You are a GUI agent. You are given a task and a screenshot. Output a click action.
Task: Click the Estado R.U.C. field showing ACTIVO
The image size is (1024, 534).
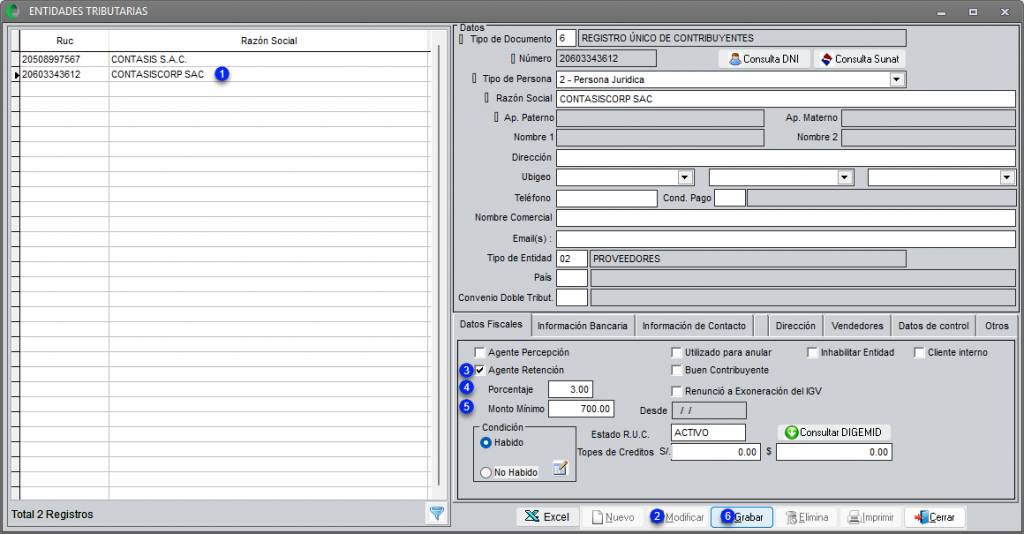tap(708, 432)
